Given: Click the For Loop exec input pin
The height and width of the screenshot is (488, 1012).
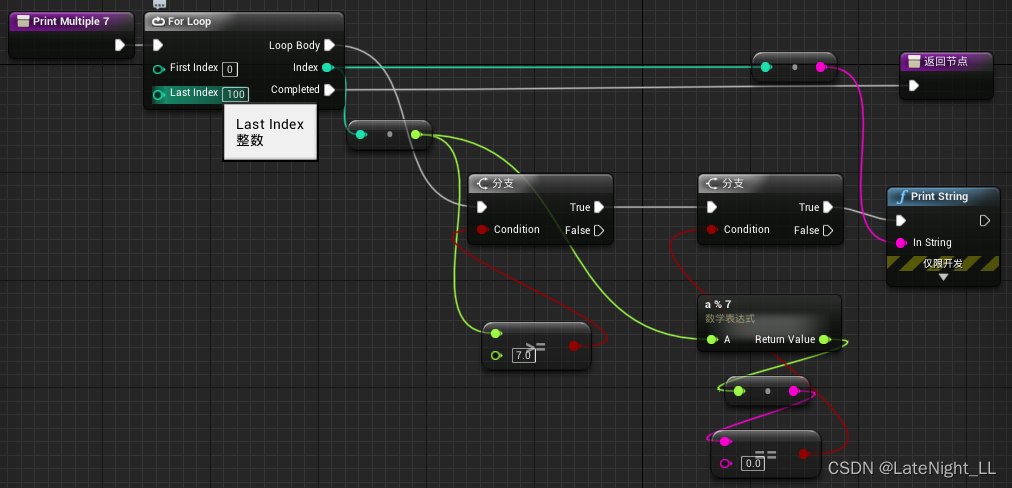Looking at the screenshot, I should tap(157, 45).
